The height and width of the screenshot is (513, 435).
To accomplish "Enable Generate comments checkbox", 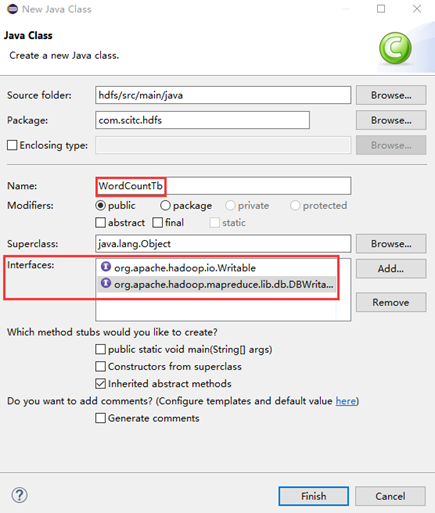I will [x=100, y=418].
